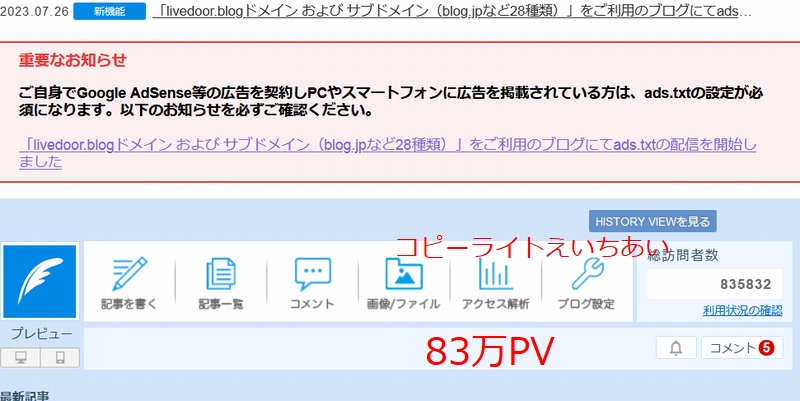Open the 利用状況の確認 link
The height and width of the screenshot is (401, 800).
point(742,310)
